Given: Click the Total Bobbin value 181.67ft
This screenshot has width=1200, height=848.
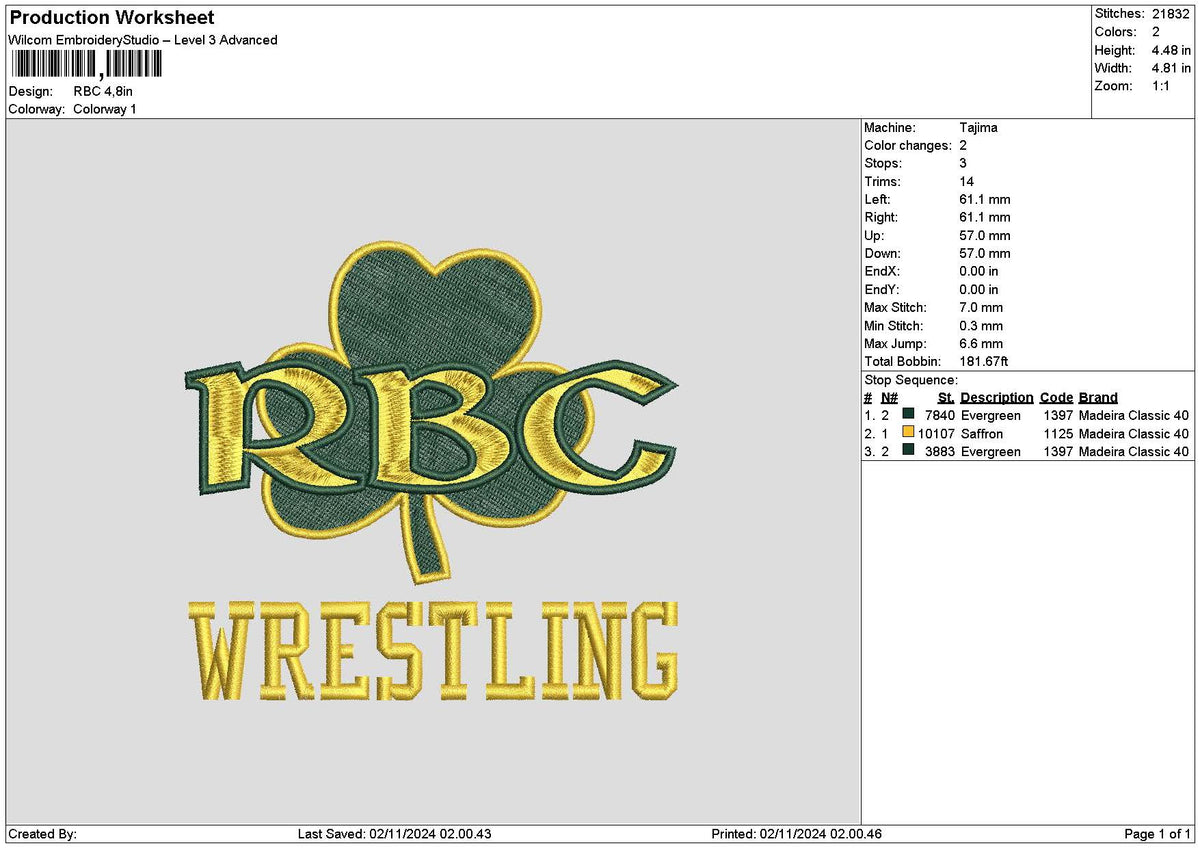Looking at the screenshot, I should [988, 361].
